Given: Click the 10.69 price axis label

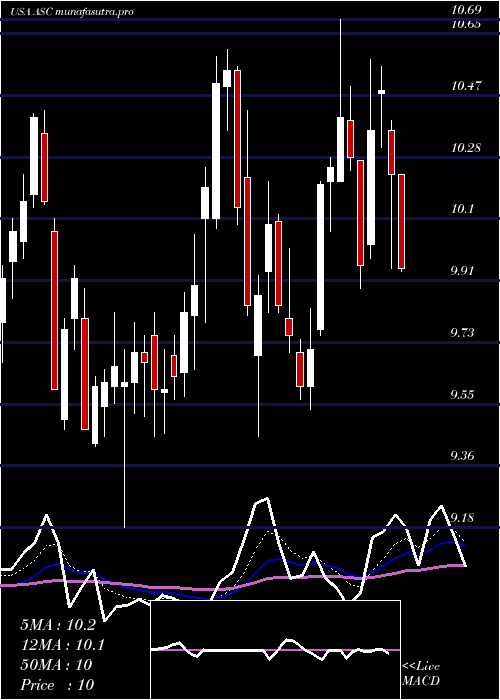Looking at the screenshot, I should [466, 10].
